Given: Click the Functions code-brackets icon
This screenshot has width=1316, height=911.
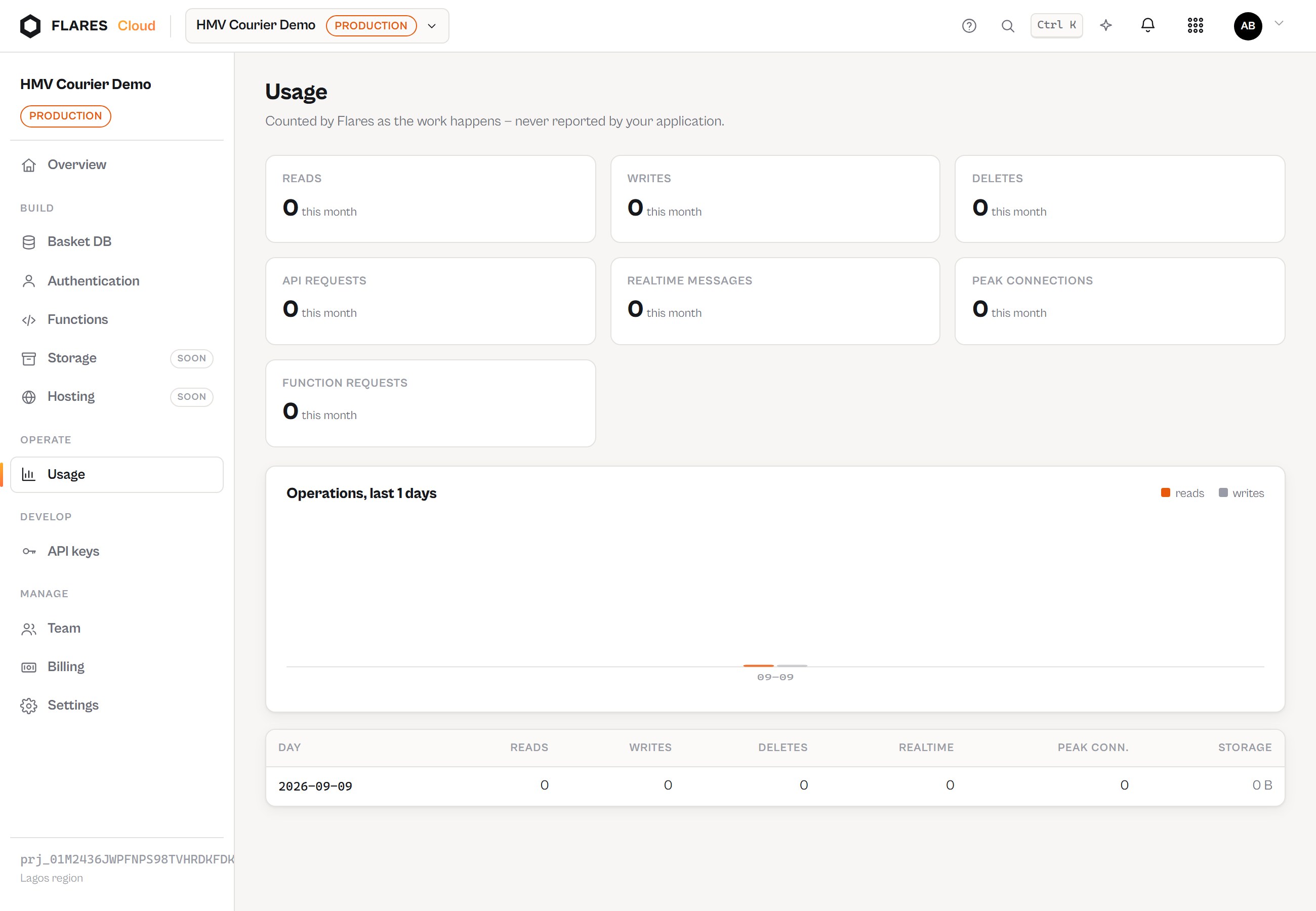Looking at the screenshot, I should pyautogui.click(x=28, y=320).
